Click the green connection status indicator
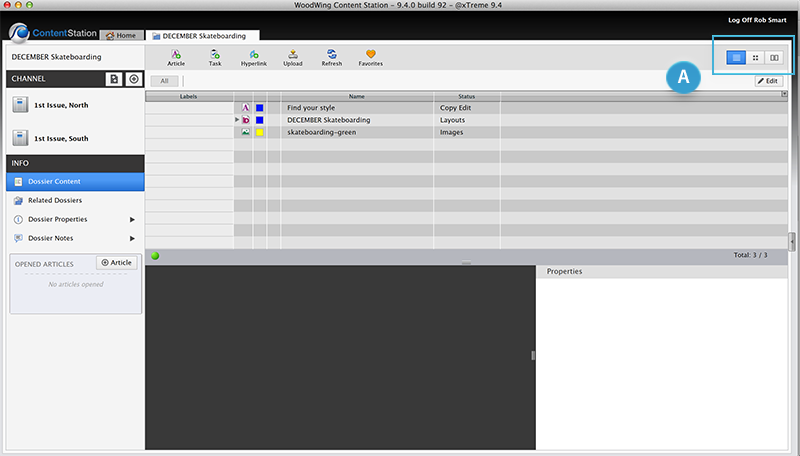The image size is (800, 456). pyautogui.click(x=155, y=256)
